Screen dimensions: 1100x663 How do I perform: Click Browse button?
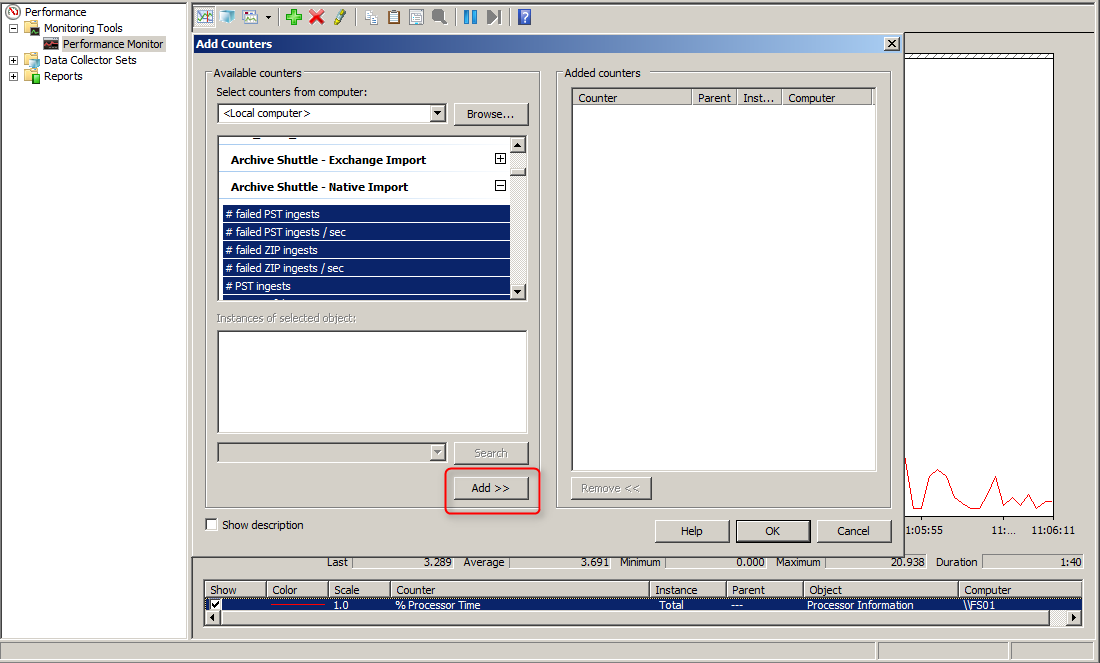pos(490,114)
